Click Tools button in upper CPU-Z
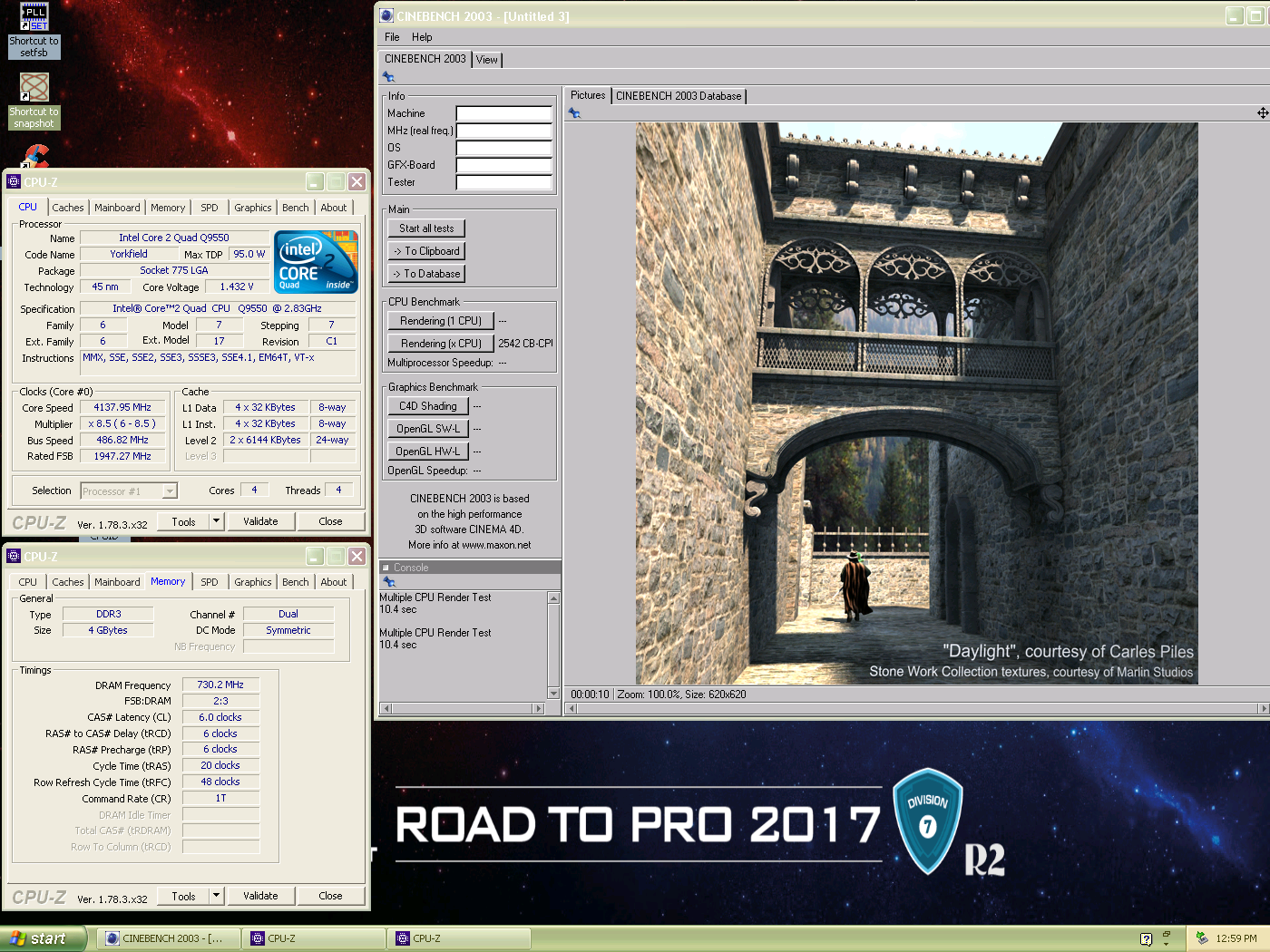Viewport: 1270px width, 952px height. coord(183,521)
